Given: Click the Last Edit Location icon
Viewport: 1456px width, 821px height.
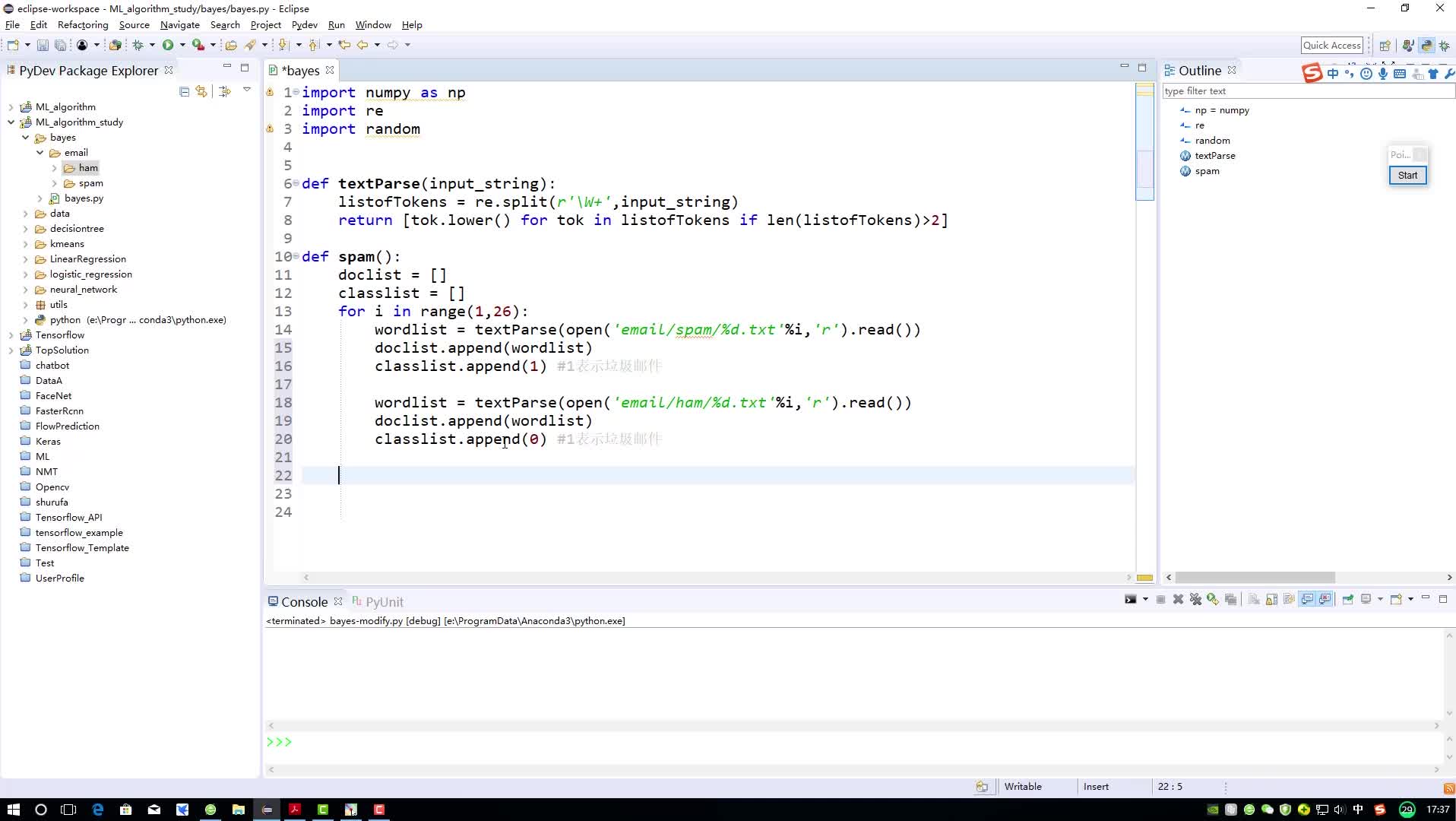Looking at the screenshot, I should 344,45.
